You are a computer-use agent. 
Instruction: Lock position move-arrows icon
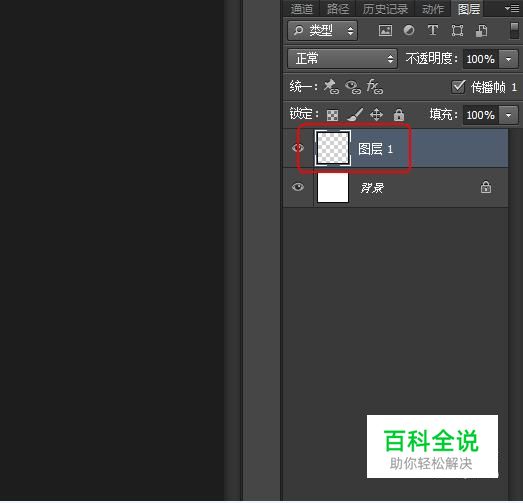[376, 115]
